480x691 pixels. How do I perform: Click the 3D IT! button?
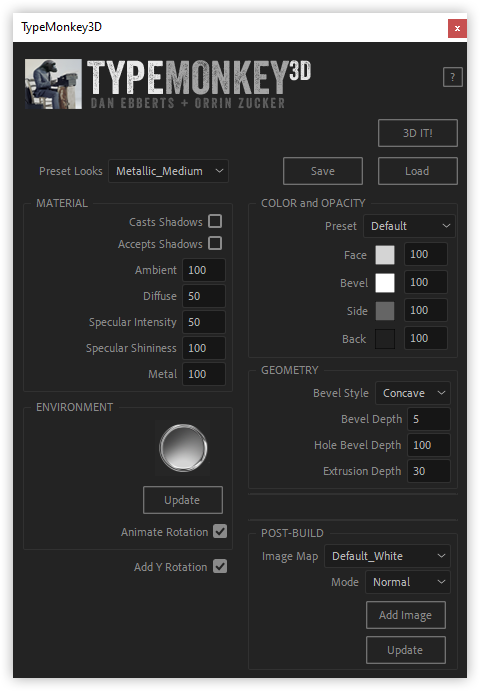417,133
